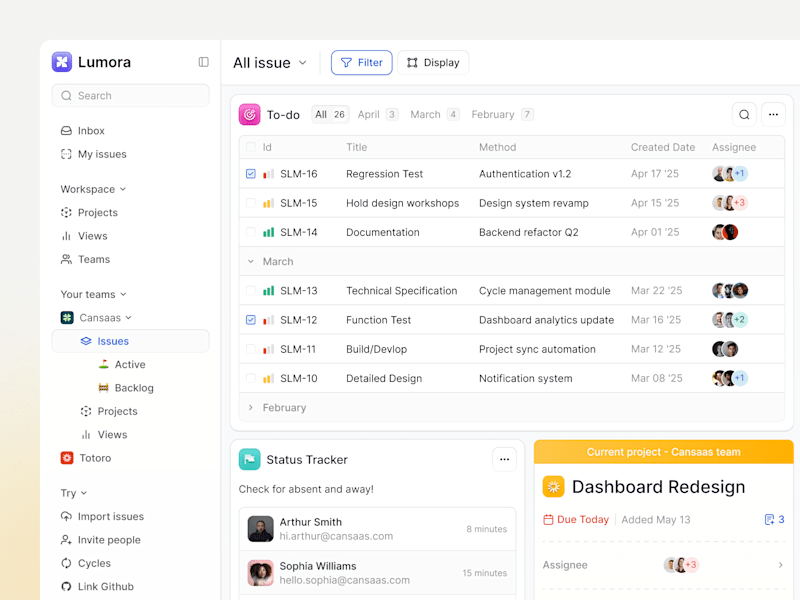Open Projects under Cansaas team
The image size is (800, 600).
point(109,411)
